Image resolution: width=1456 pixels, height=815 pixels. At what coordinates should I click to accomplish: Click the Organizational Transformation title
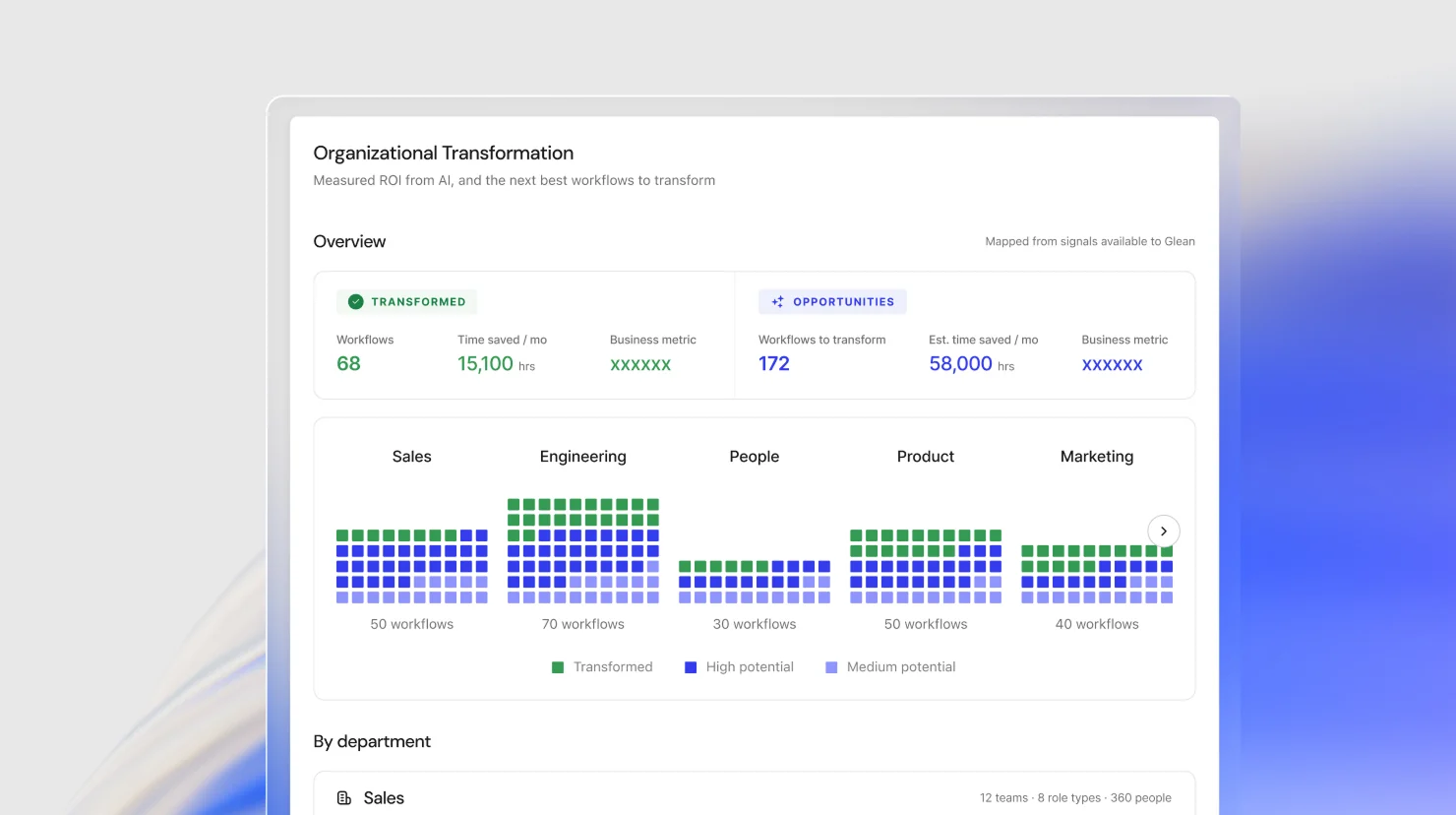[444, 154]
